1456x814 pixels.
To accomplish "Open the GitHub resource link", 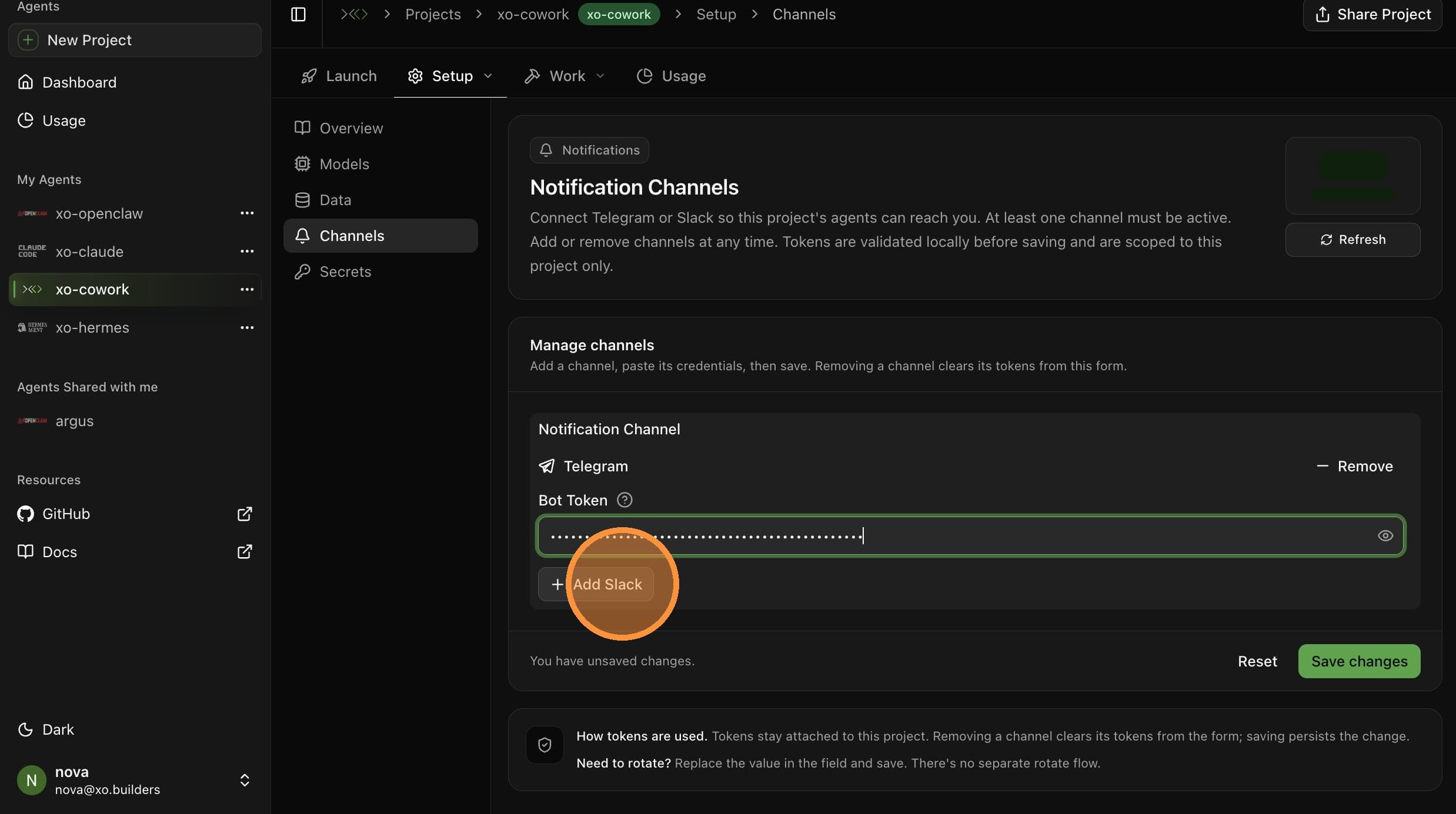I will click(135, 514).
